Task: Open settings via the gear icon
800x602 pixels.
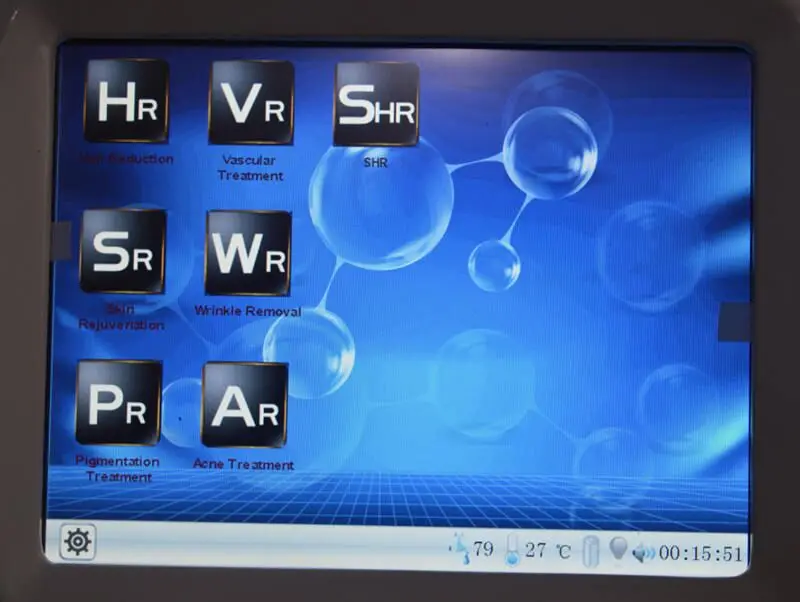Action: 78,541
